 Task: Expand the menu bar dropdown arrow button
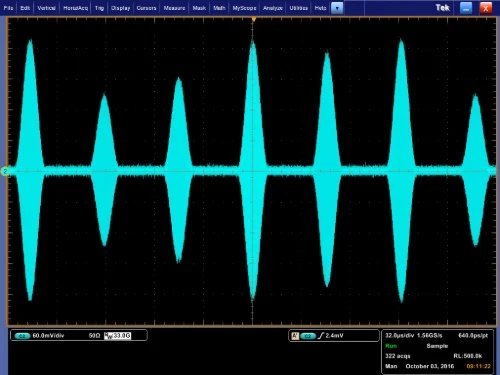pos(337,8)
